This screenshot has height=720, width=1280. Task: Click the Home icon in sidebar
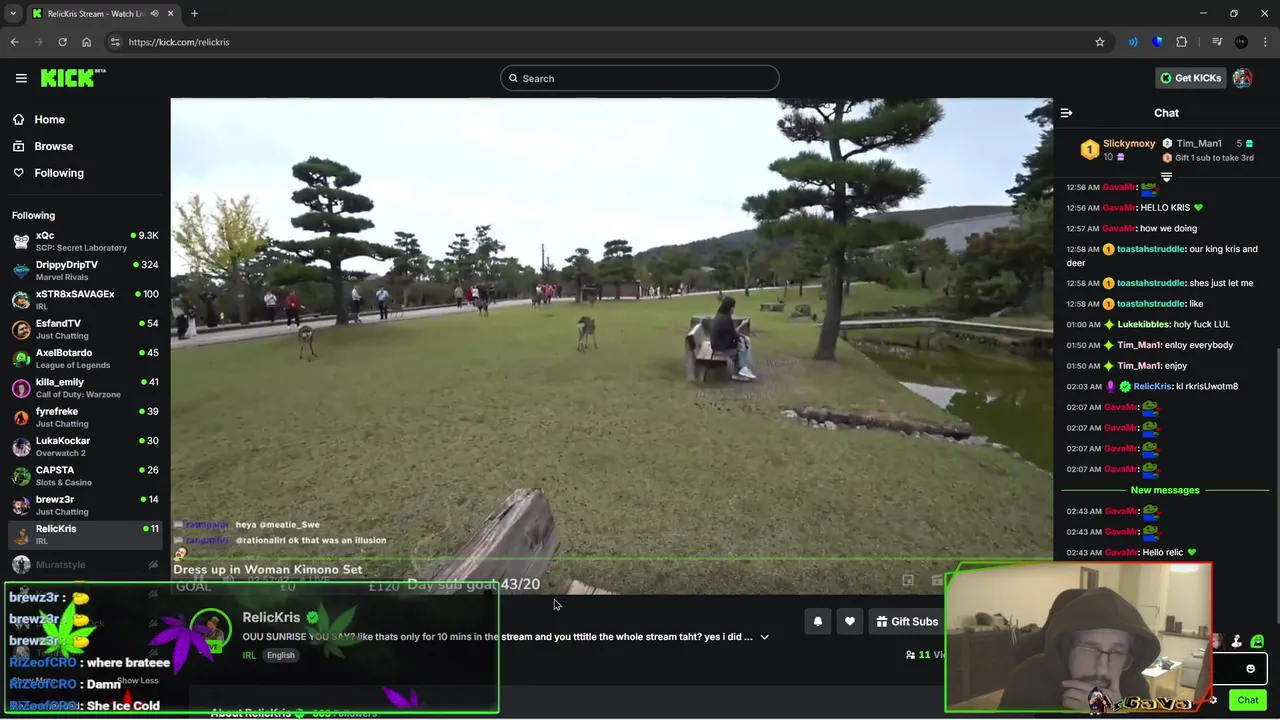[19, 119]
